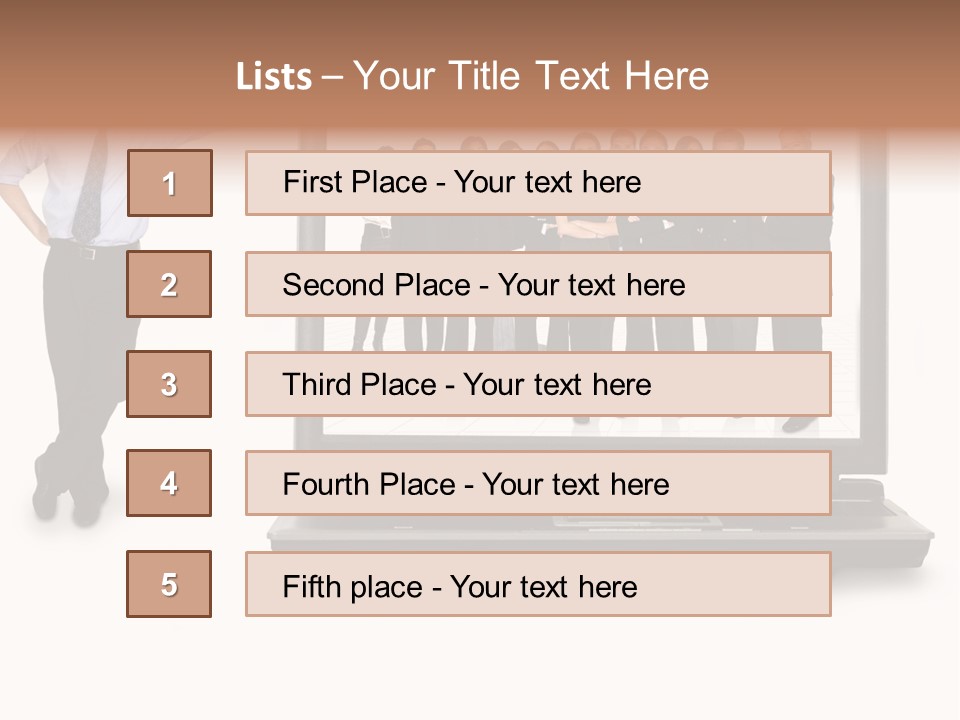Click the standing man's crossed shoes
Screen dimensions: 960x720
click(x=70, y=497)
